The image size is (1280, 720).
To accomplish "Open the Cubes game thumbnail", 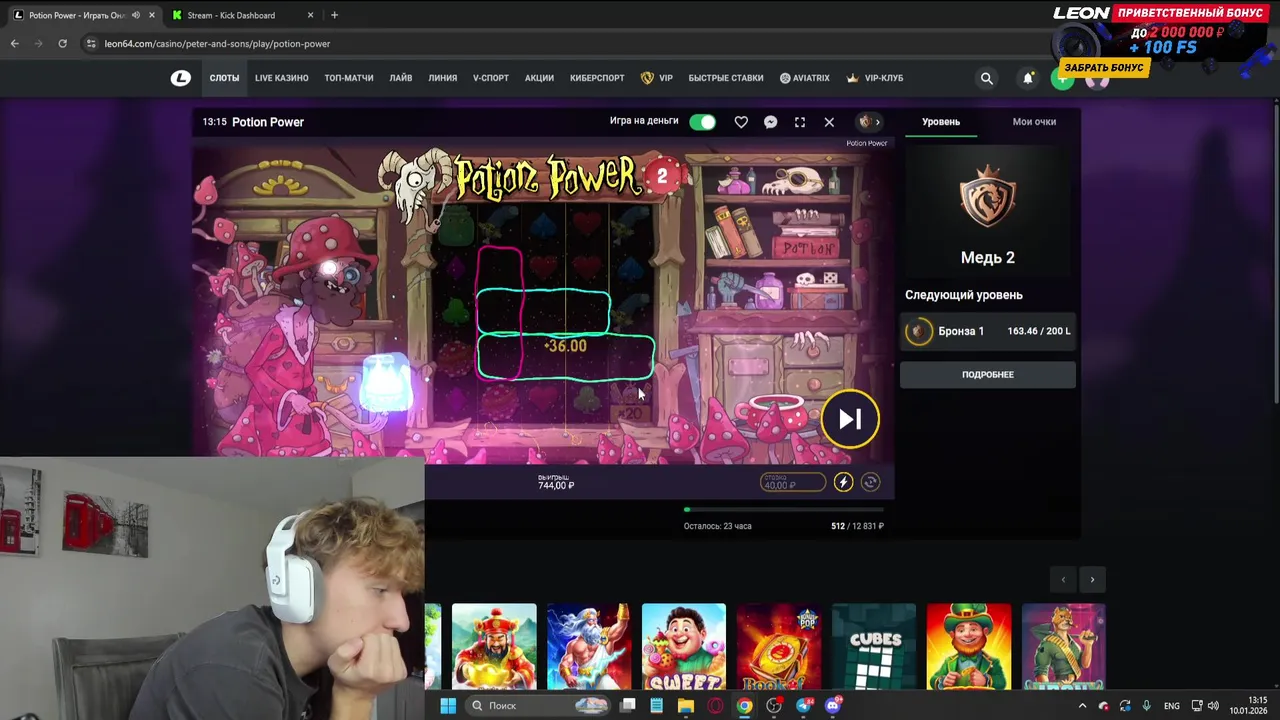I will pos(874,647).
